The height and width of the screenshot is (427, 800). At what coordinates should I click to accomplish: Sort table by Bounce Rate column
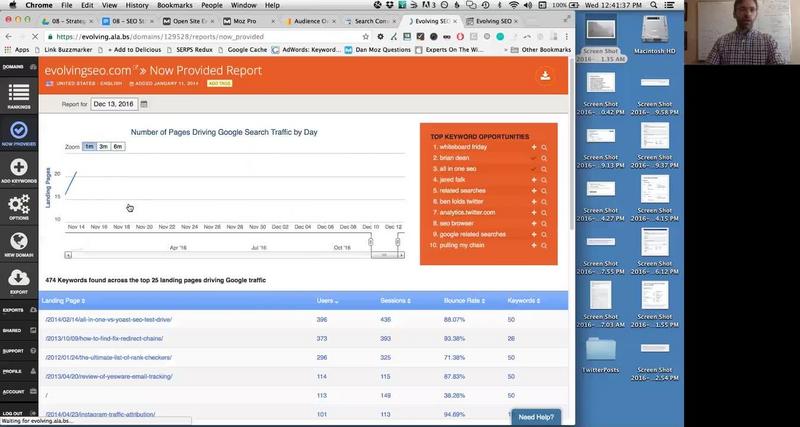[x=464, y=300]
